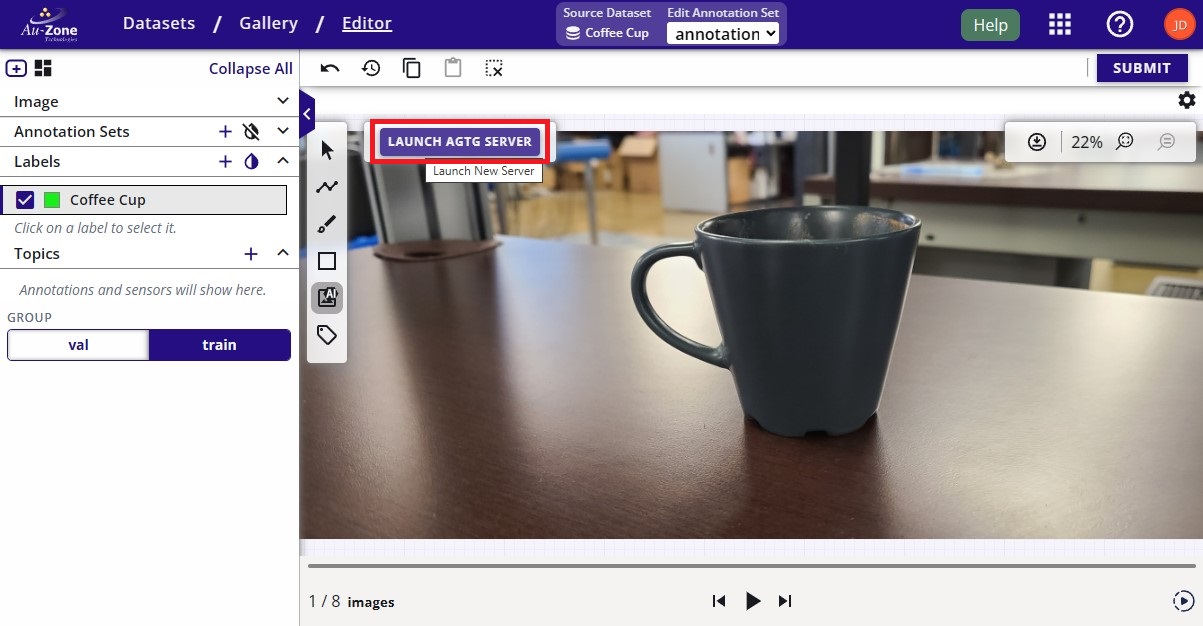Collapse the Labels section

(283, 161)
